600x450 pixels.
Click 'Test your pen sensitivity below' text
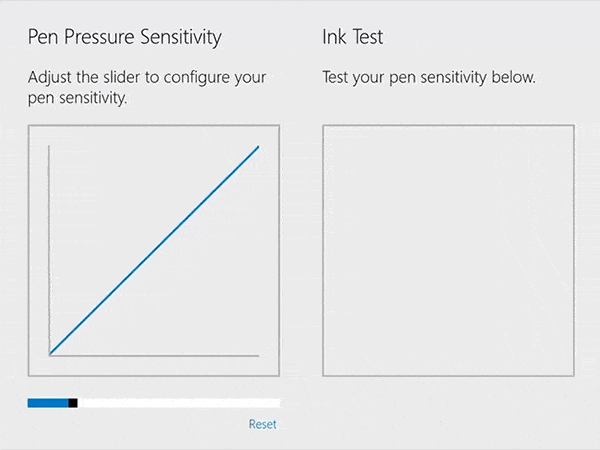click(x=430, y=77)
